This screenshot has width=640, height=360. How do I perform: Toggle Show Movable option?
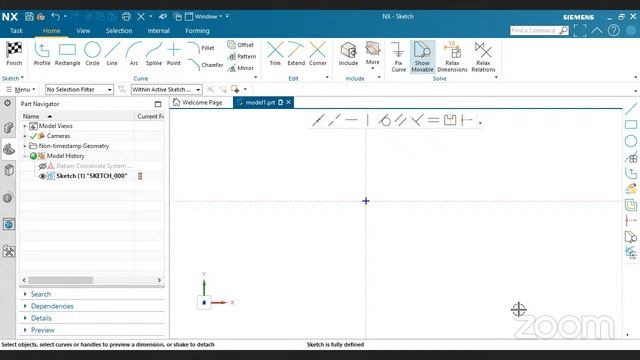pos(422,57)
